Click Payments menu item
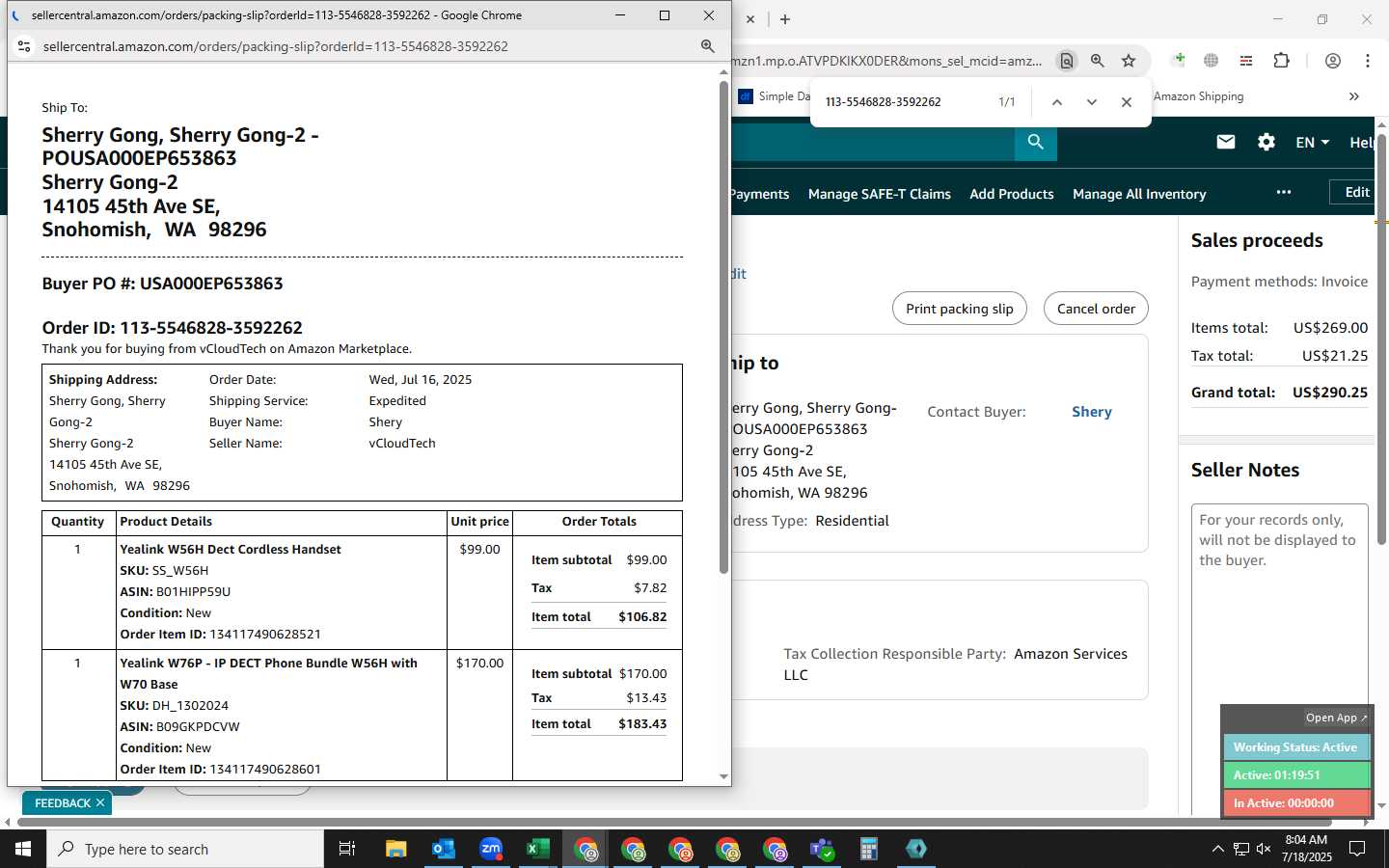This screenshot has width=1389, height=868. [x=760, y=194]
